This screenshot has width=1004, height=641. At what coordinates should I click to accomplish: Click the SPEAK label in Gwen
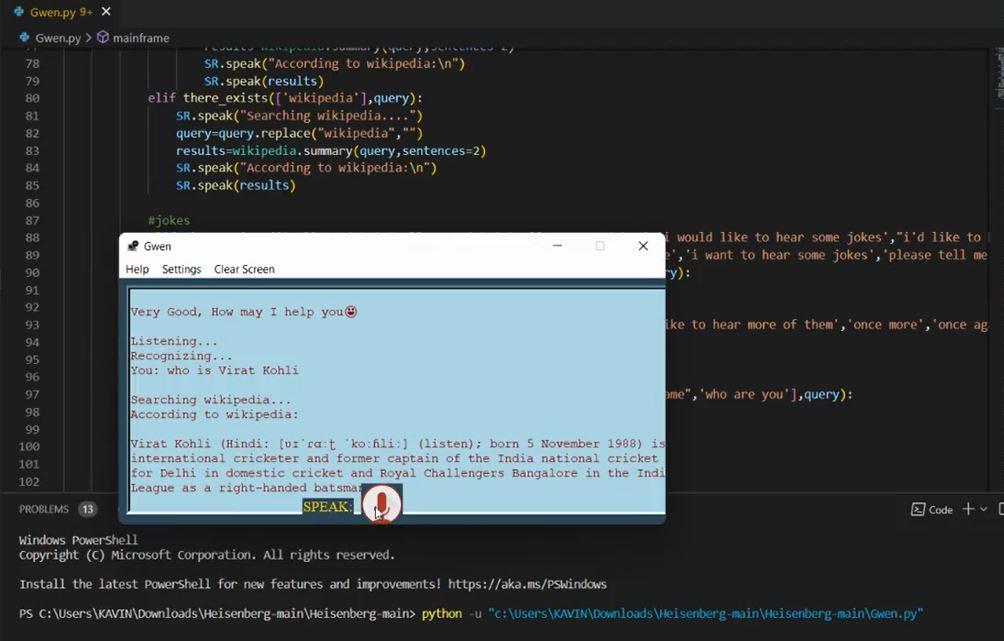[327, 507]
